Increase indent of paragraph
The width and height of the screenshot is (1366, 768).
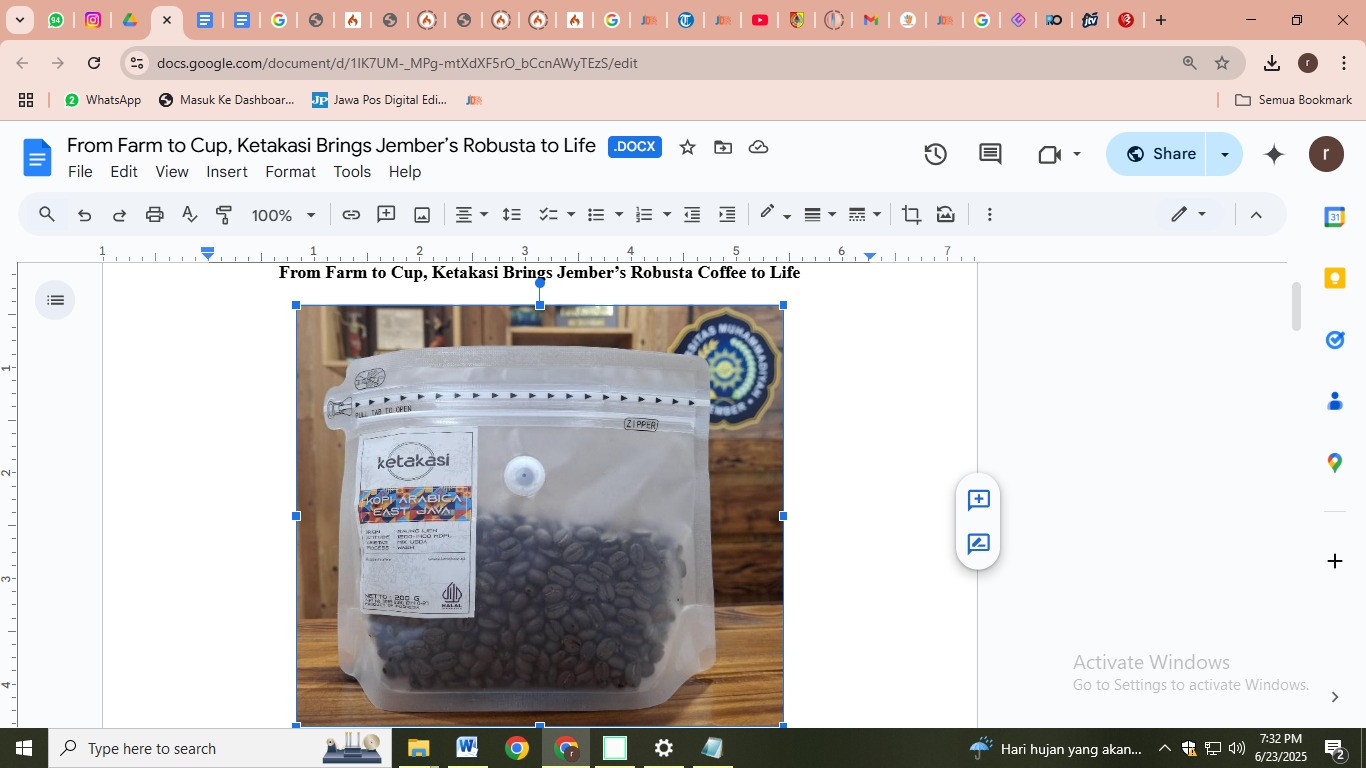pos(728,214)
